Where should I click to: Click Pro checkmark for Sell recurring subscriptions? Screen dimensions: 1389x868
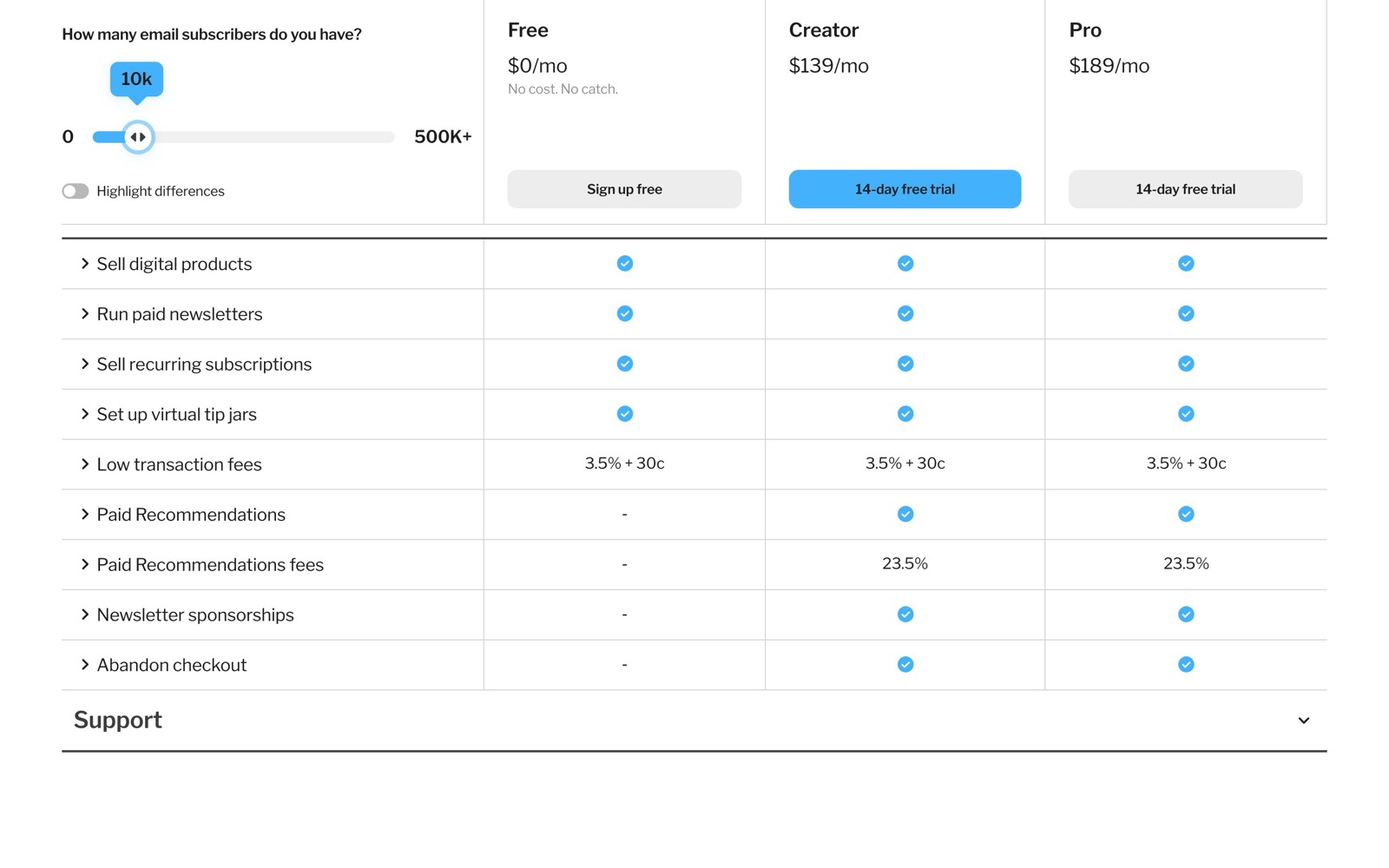(x=1185, y=364)
